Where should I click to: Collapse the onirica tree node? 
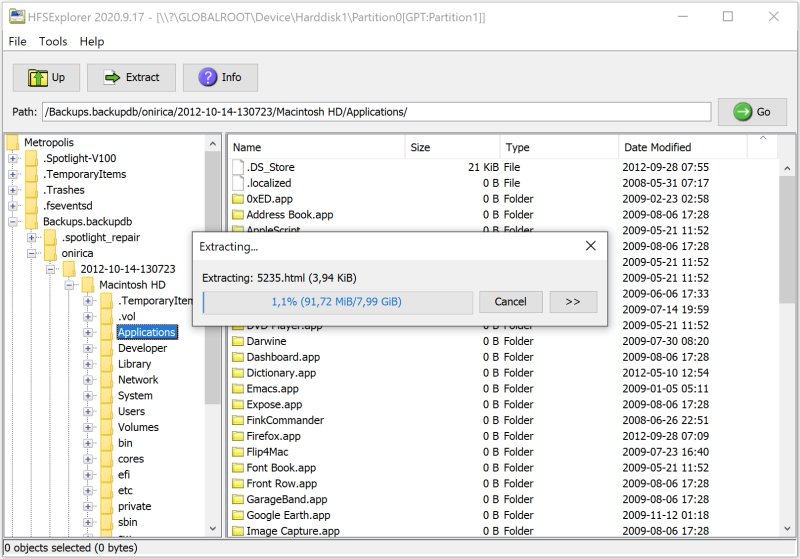(x=32, y=253)
